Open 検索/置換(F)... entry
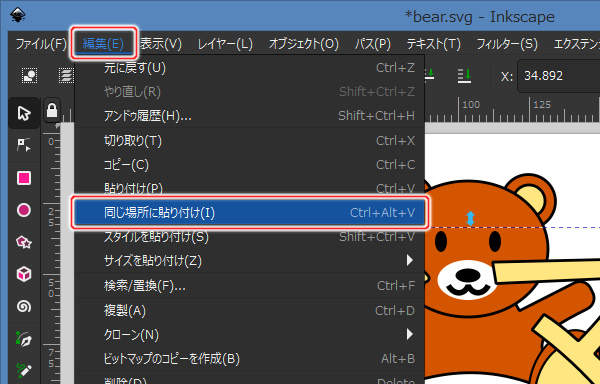Viewport: 600px width, 384px height. [249, 286]
